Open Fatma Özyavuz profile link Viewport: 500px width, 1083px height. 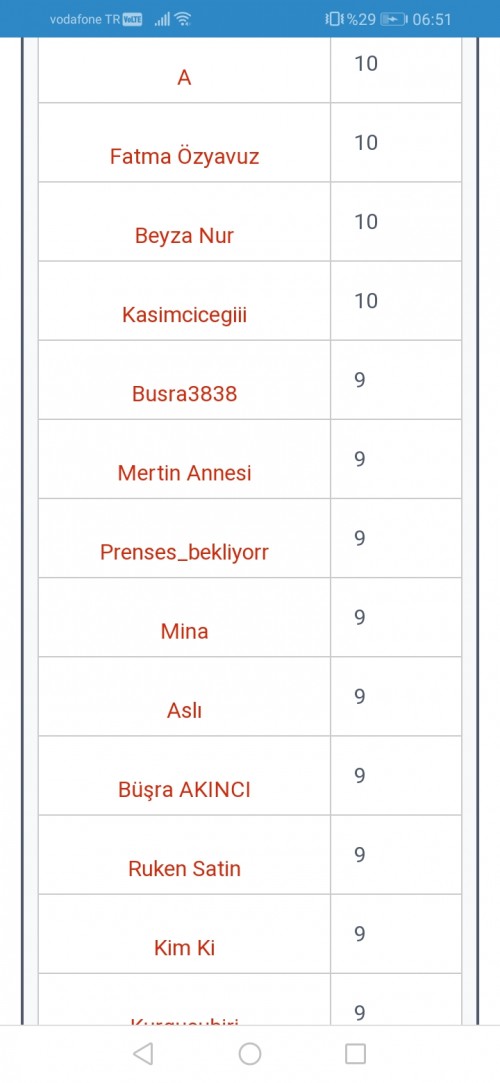pos(184,157)
